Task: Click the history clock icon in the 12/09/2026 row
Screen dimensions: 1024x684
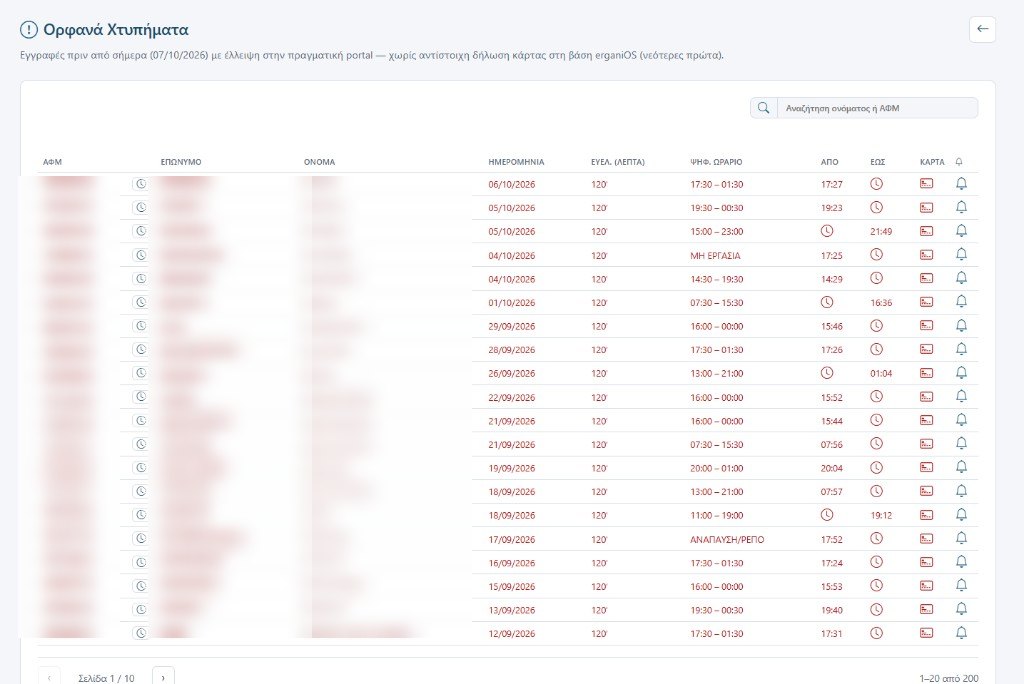Action: [x=140, y=633]
